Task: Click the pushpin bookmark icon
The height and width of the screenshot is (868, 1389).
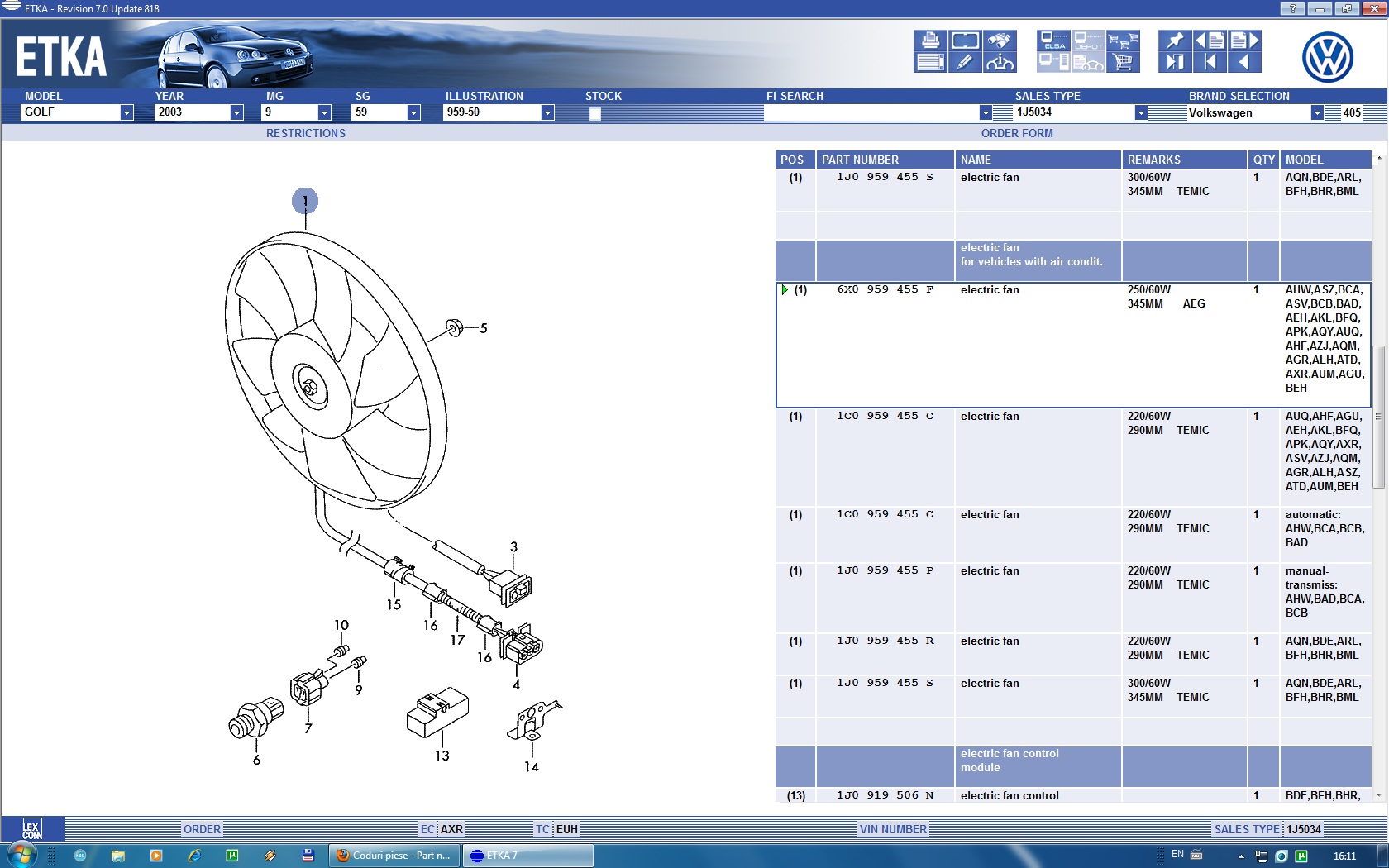Action: click(1175, 41)
